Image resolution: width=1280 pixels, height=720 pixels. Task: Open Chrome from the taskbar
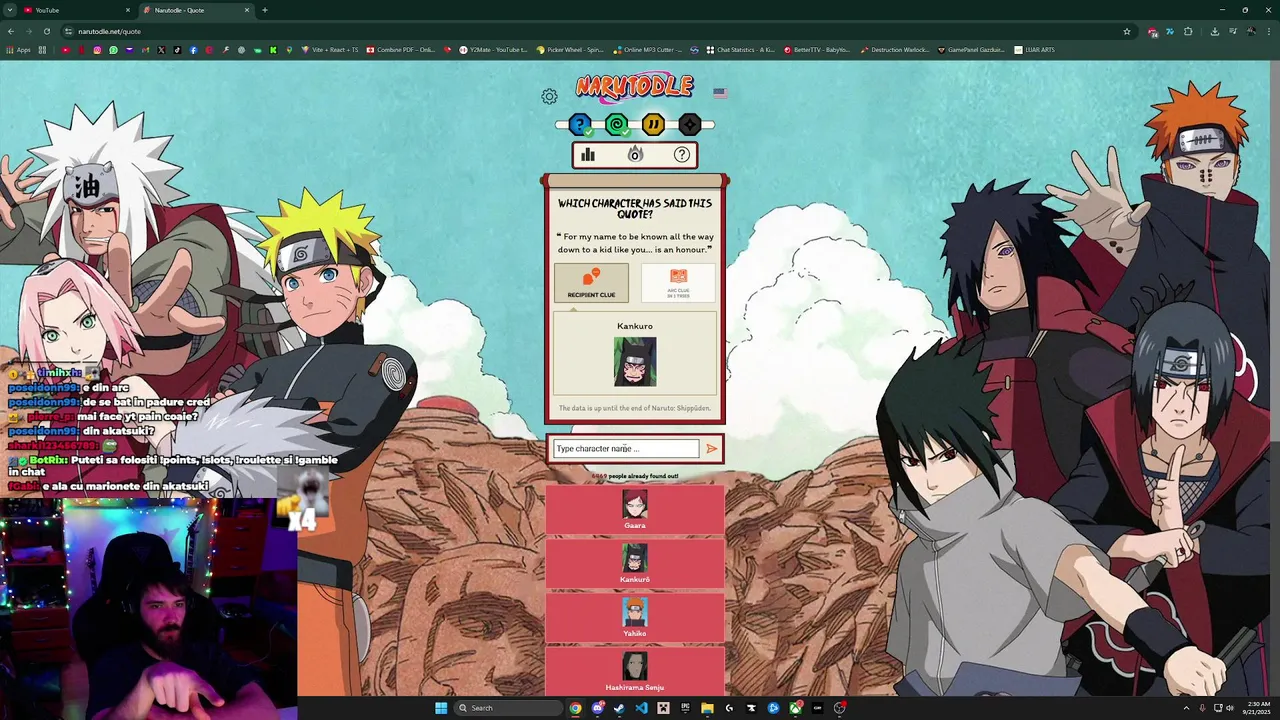pos(575,708)
